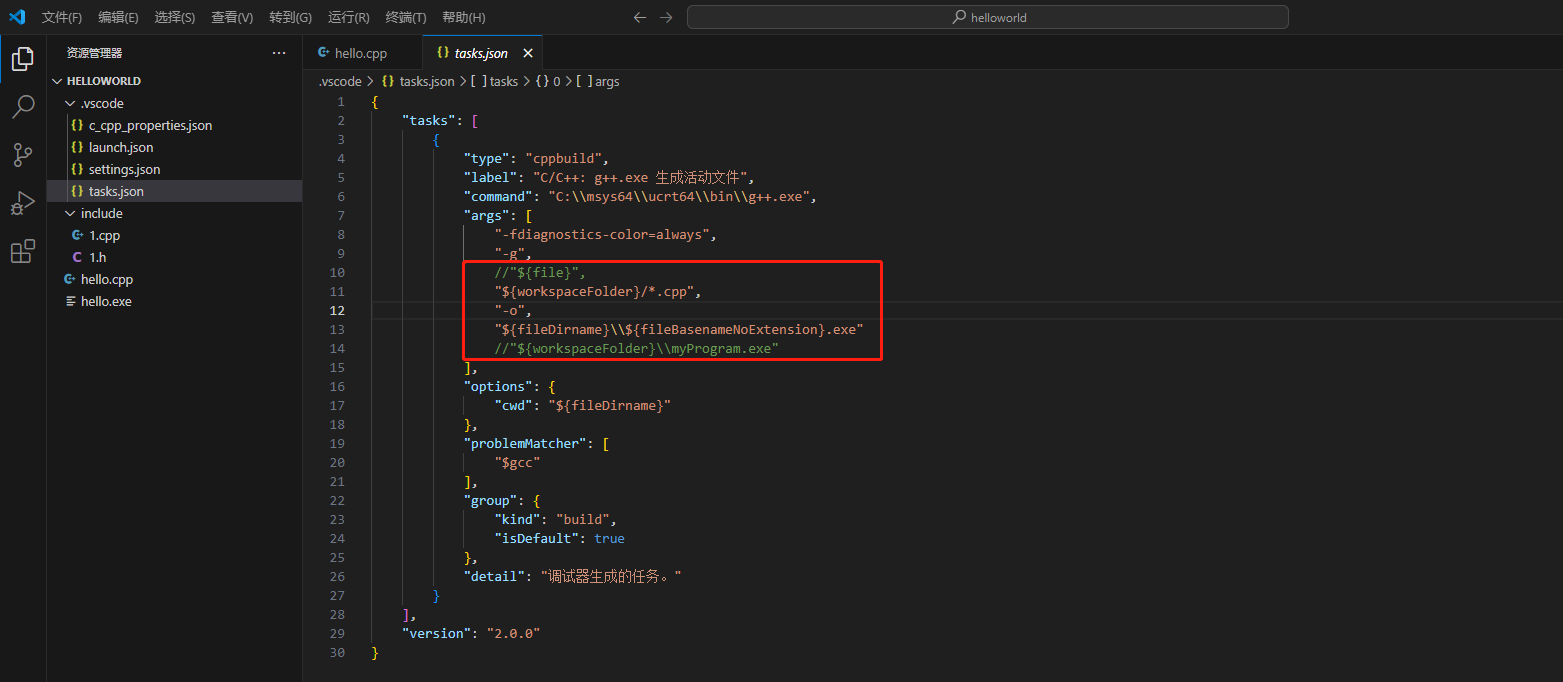1563x682 pixels.
Task: Open the 运行(R) menu
Action: (348, 17)
